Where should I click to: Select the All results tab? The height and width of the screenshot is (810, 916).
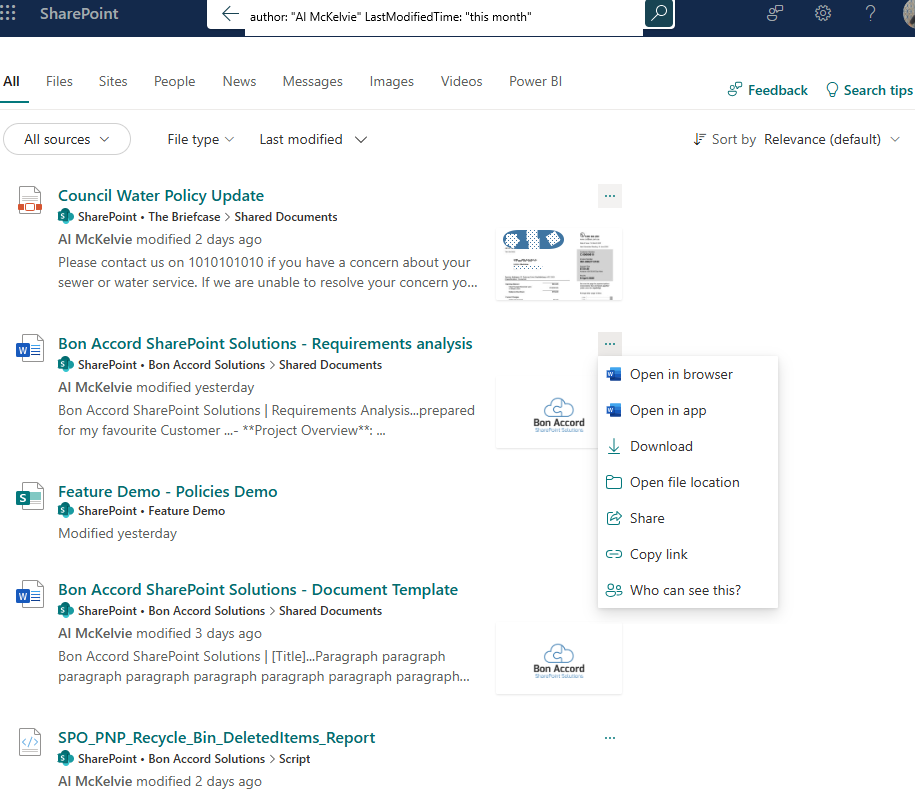[11, 81]
